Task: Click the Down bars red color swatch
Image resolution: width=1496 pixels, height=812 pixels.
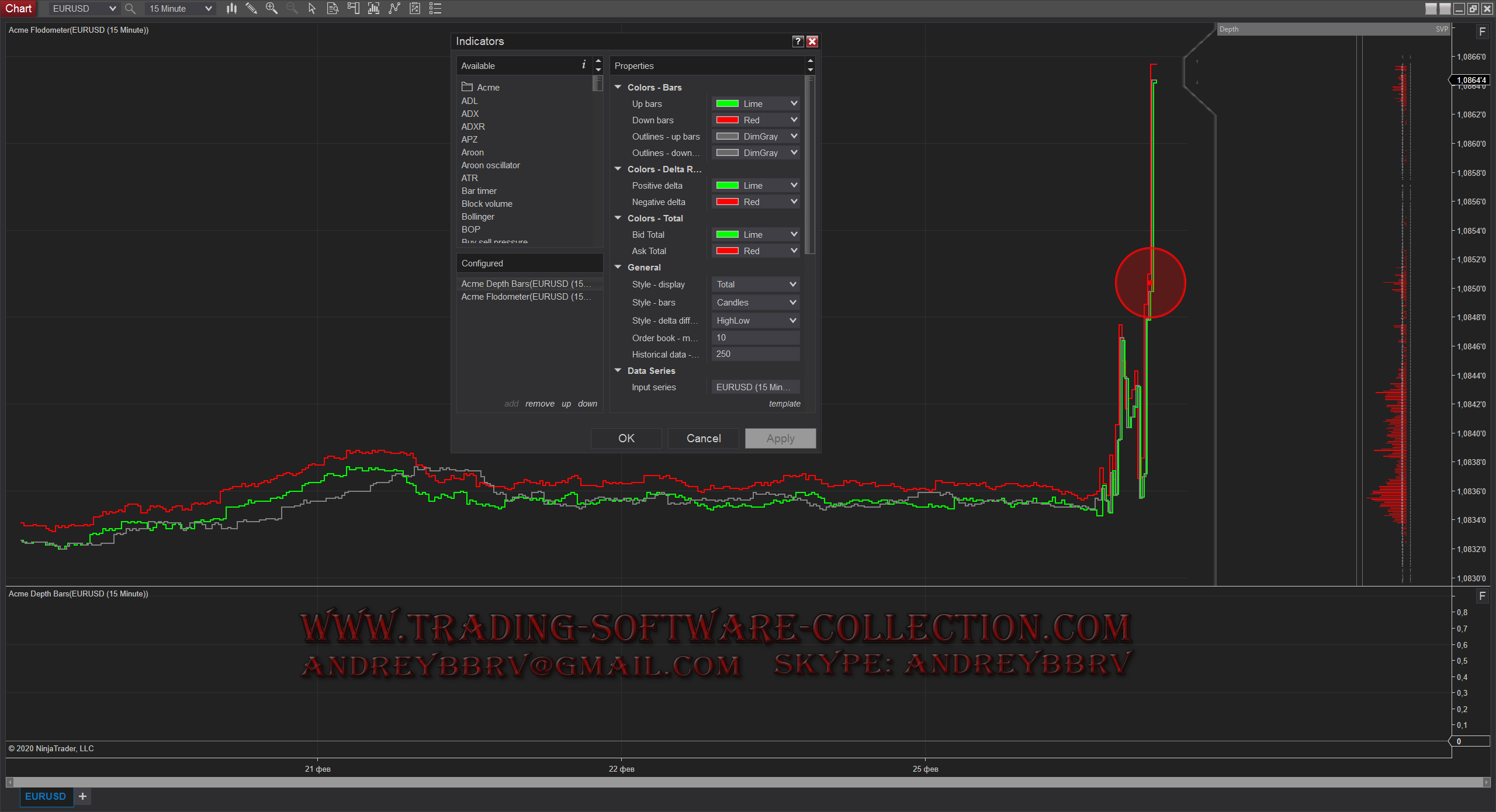Action: click(728, 120)
